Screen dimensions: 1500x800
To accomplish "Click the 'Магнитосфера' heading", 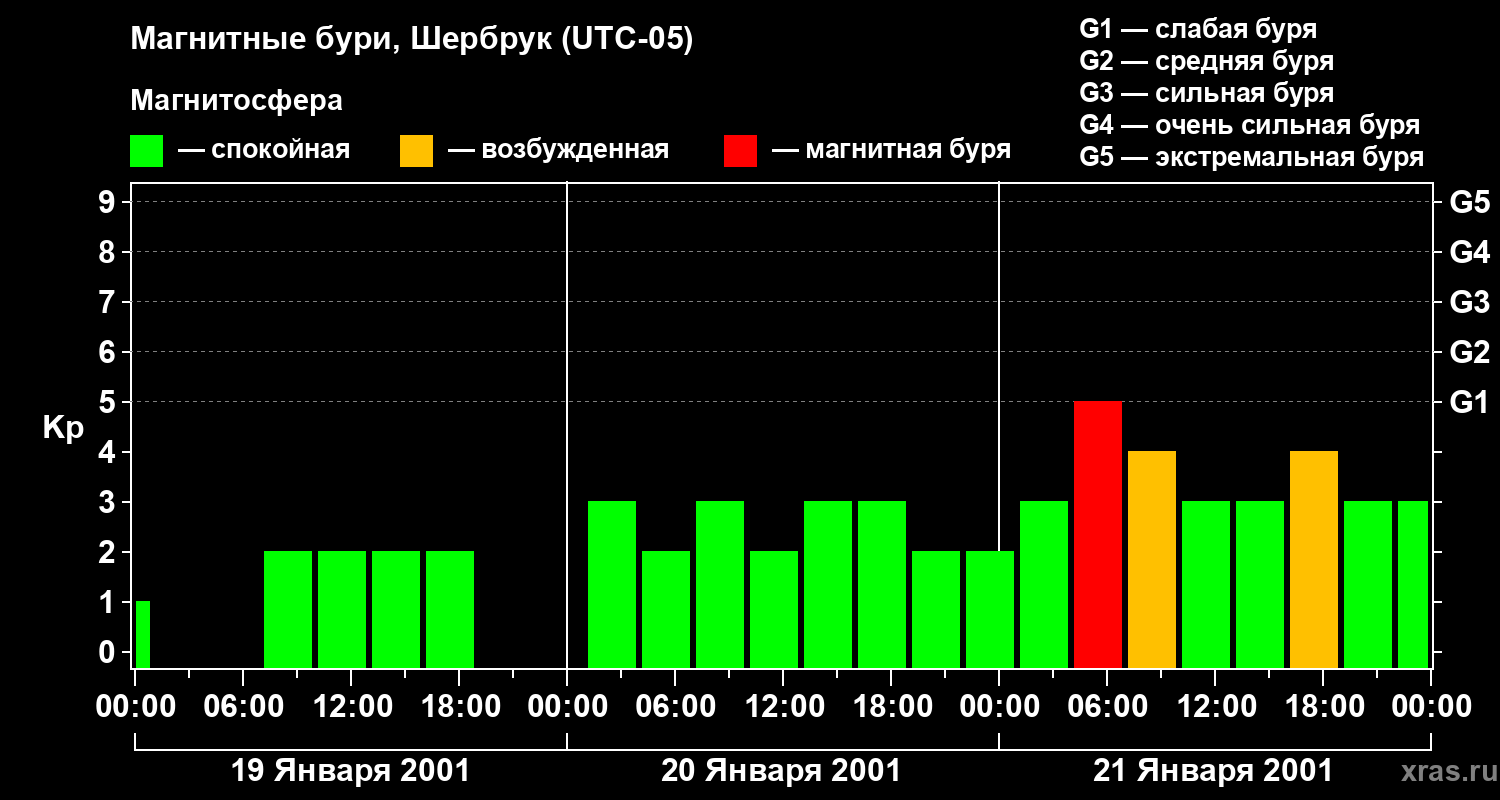I will click(236, 101).
